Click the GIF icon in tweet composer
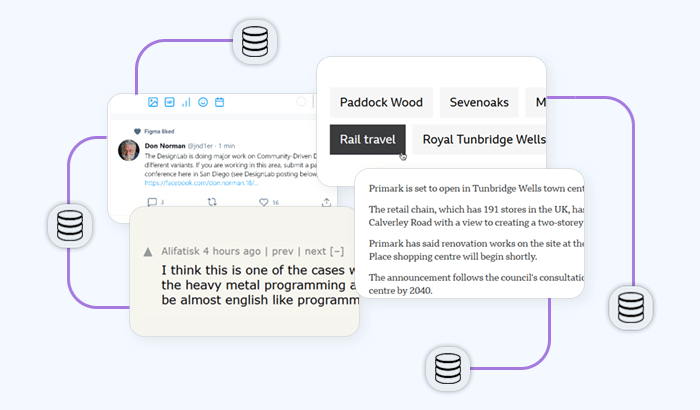The width and height of the screenshot is (700, 410). [170, 102]
